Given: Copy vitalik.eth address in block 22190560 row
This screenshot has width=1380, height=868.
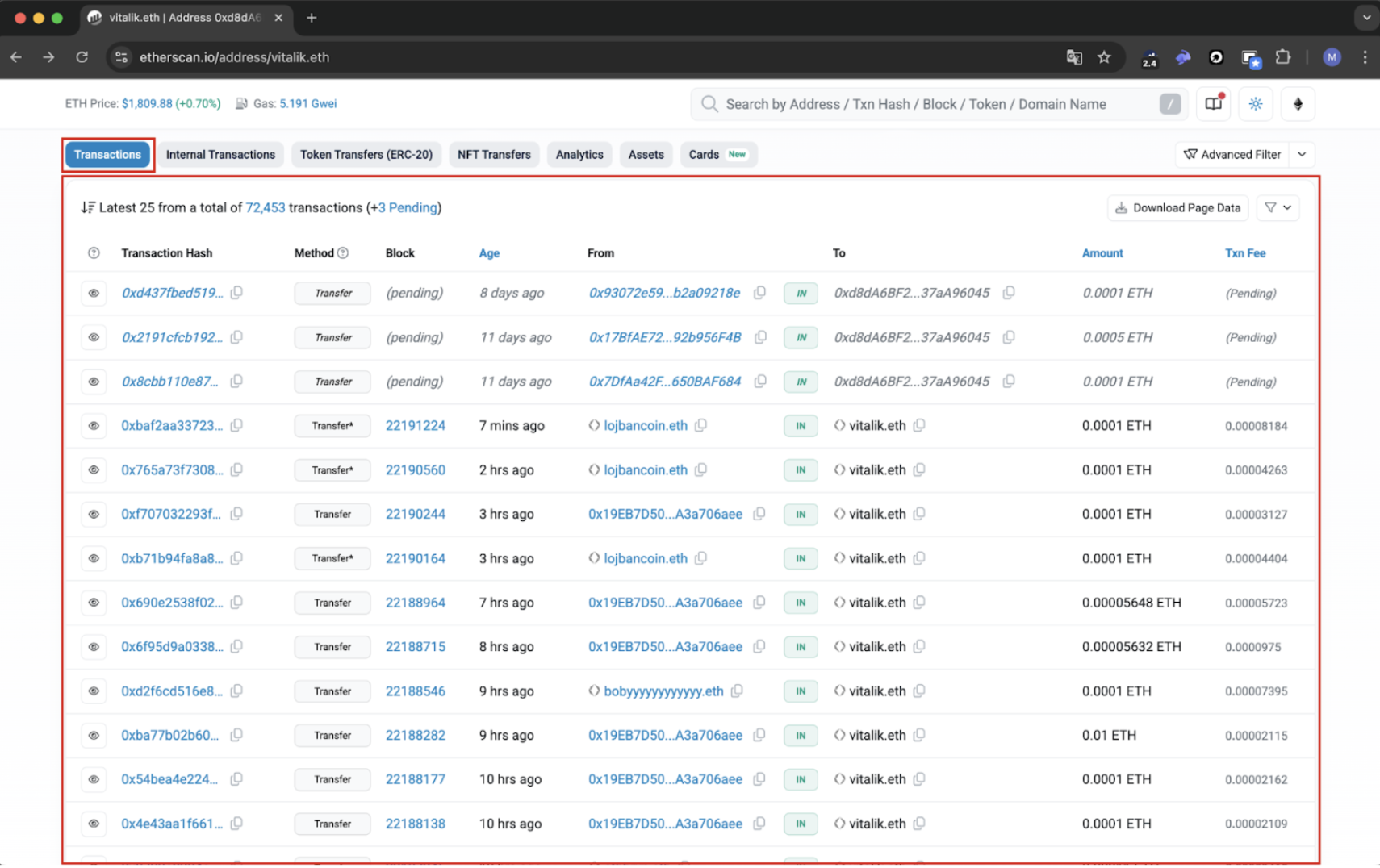Looking at the screenshot, I should coord(919,469).
